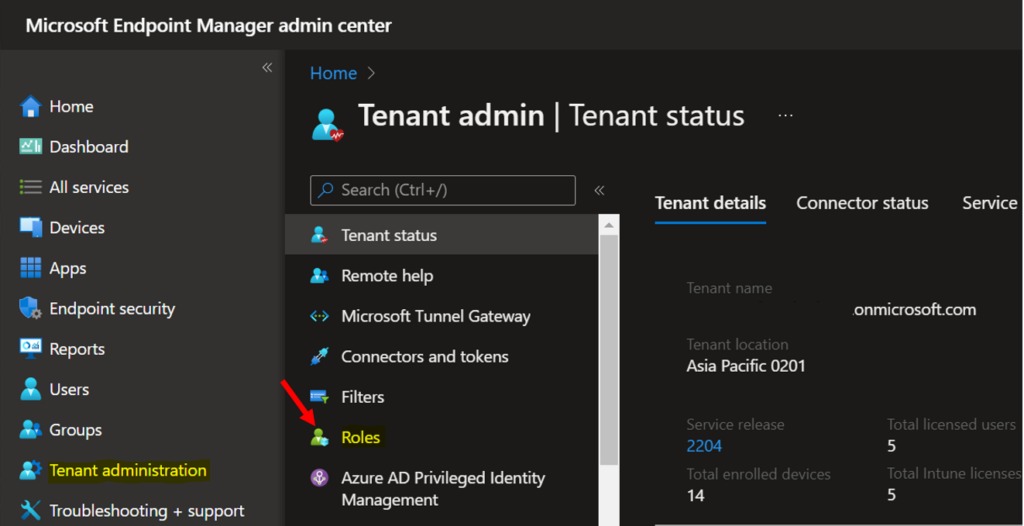Click the Connectors and tokens plug icon
Image resolution: width=1024 pixels, height=526 pixels.
[319, 357]
